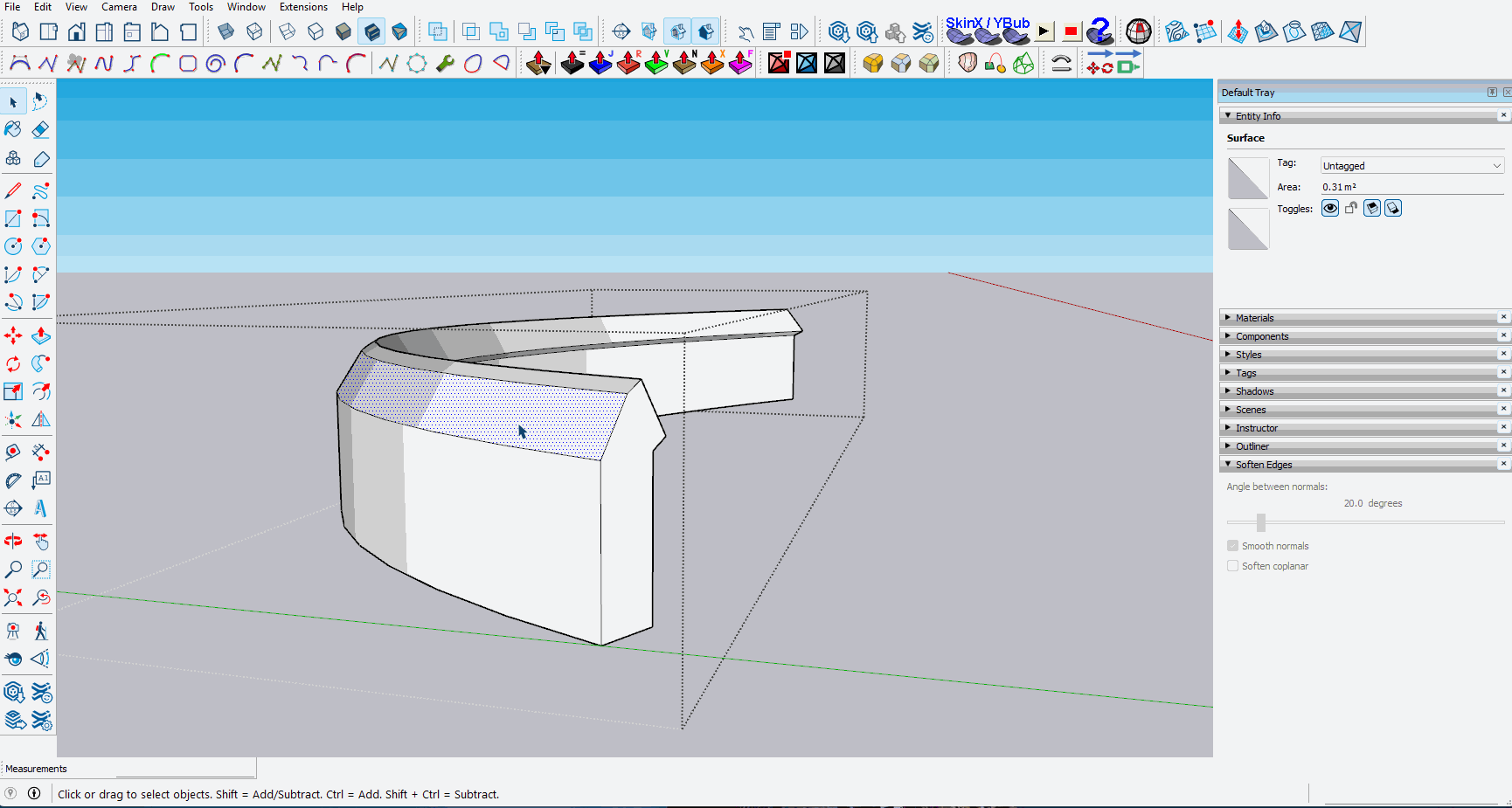The image size is (1512, 808).
Task: Open the Extensions menu
Action: (x=303, y=7)
